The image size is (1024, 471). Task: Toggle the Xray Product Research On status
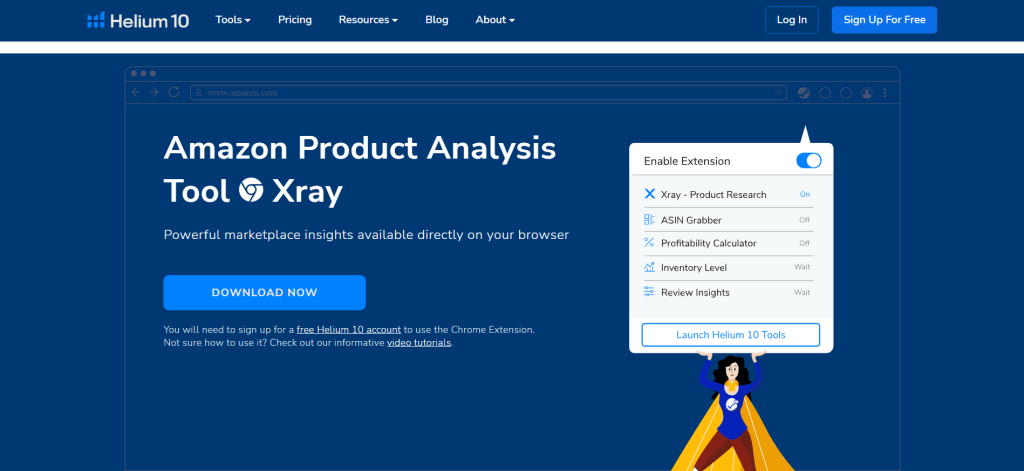tap(805, 194)
